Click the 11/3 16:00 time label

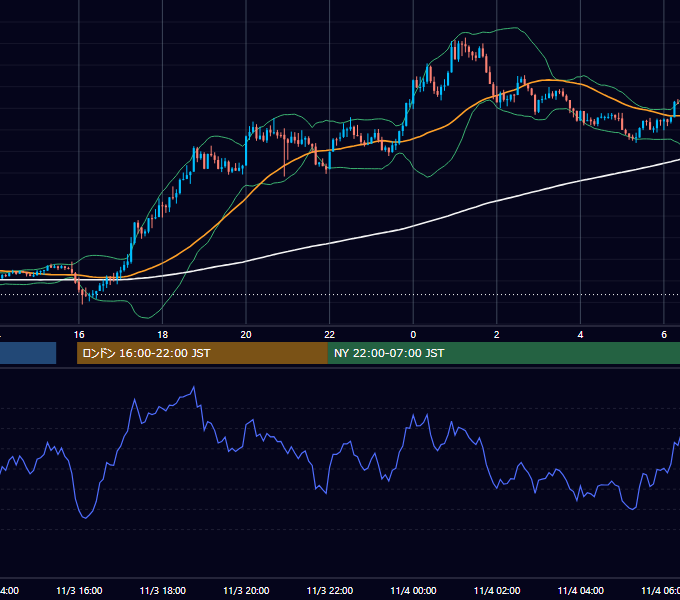(79, 590)
